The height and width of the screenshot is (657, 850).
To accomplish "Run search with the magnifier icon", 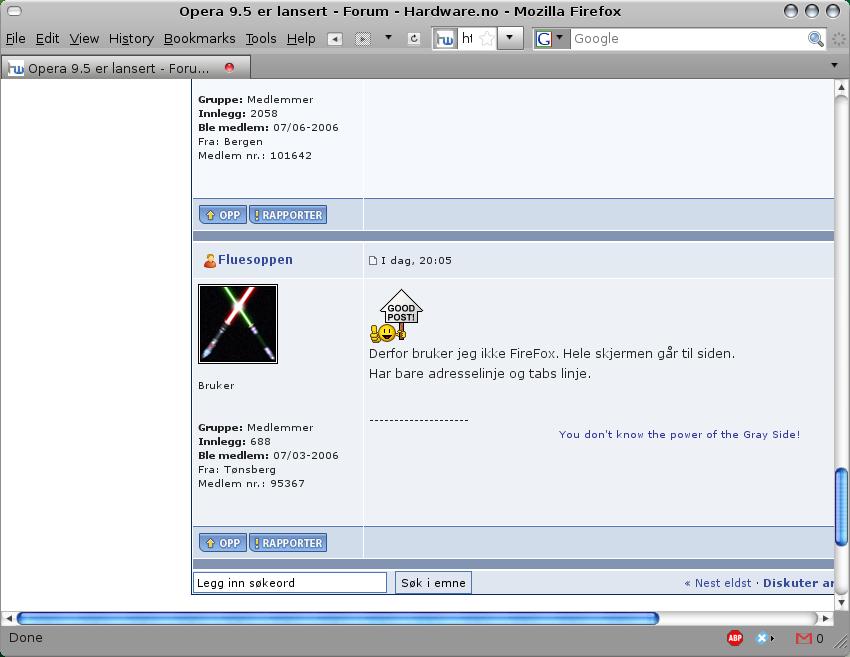I will tap(815, 38).
